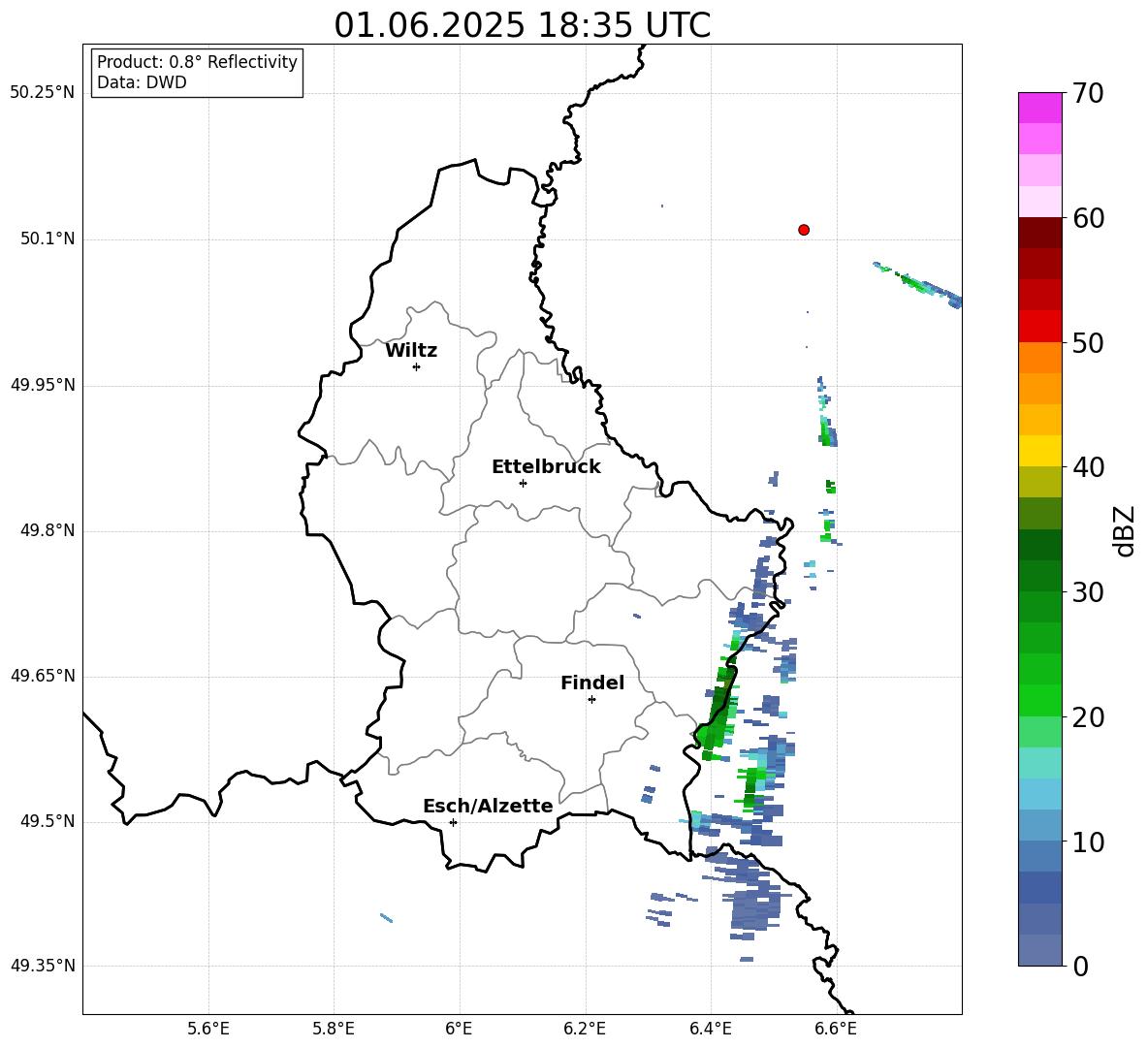The image size is (1148, 1048).
Task: Click the 49.35°N latitude label
Action: [x=43, y=966]
